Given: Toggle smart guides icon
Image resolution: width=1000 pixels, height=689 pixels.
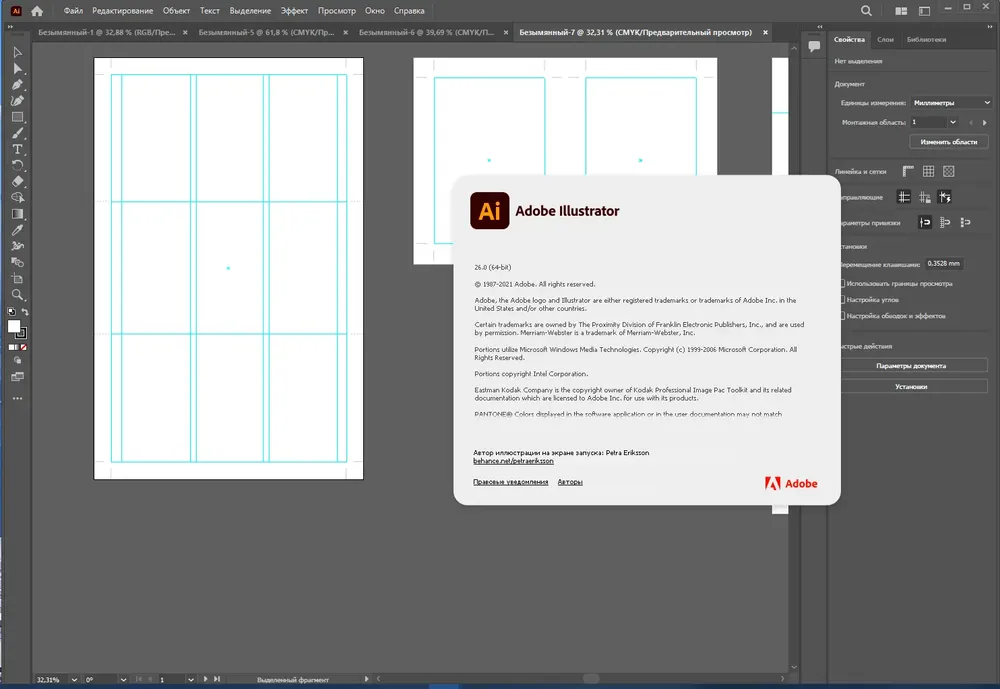Looking at the screenshot, I should 945,197.
